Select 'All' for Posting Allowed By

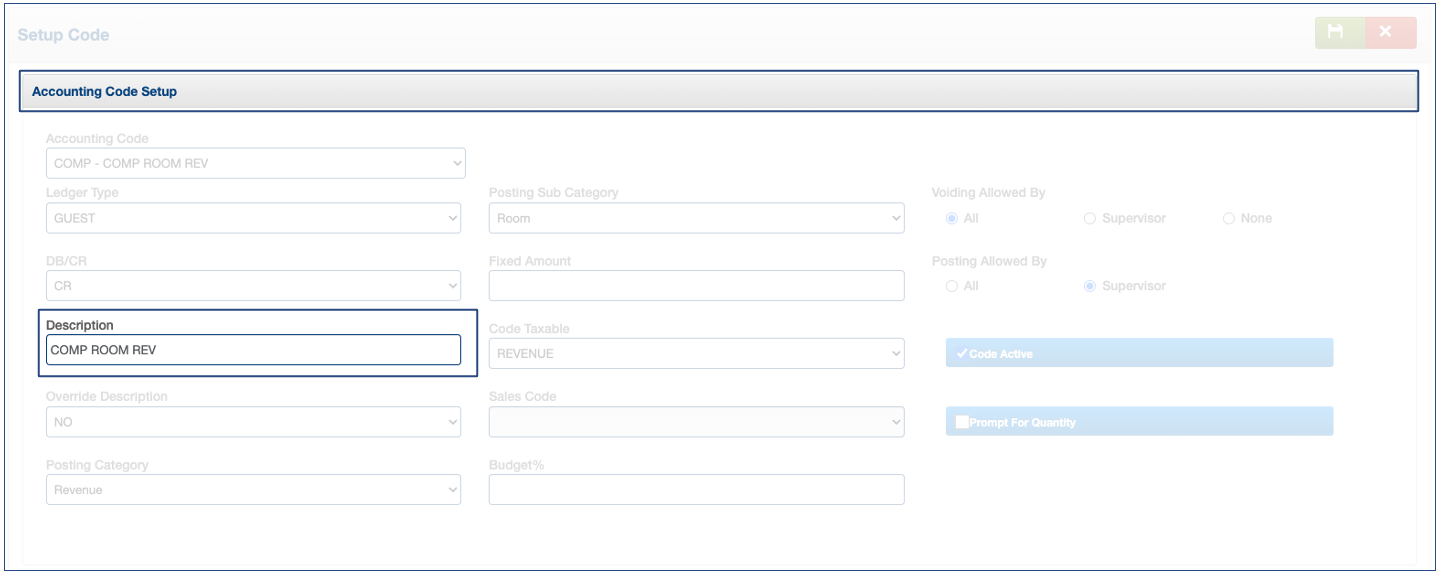(951, 286)
